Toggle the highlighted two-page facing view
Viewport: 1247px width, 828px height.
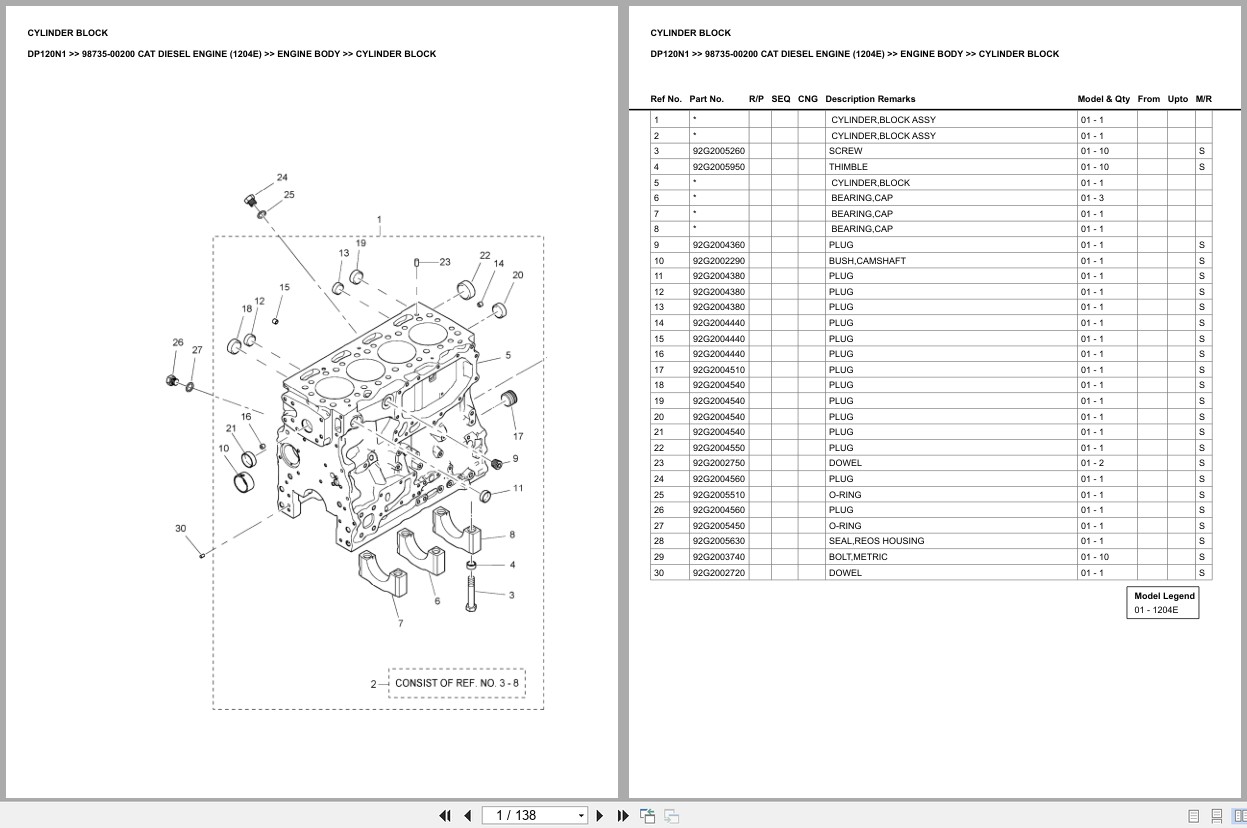pos(1240,815)
